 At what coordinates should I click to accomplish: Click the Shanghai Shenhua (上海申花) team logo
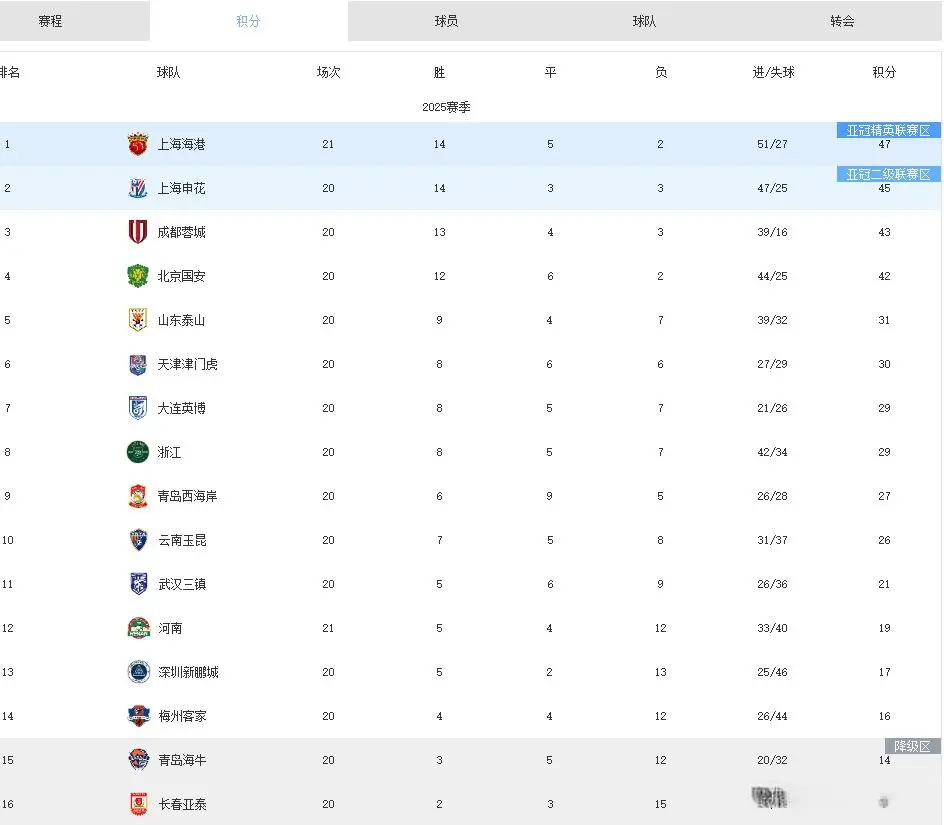pos(138,188)
